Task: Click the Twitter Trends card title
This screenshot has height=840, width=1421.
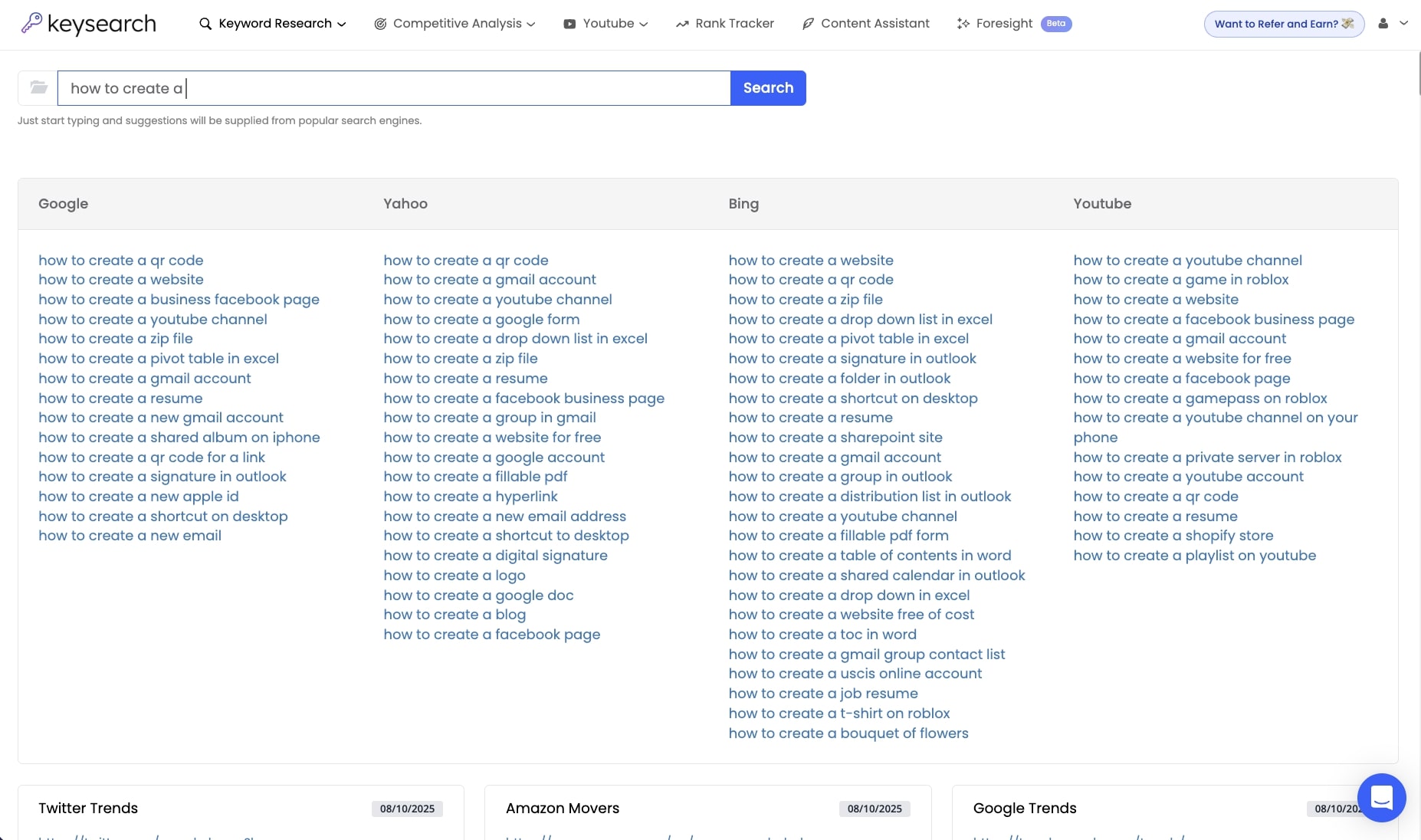Action: tap(88, 809)
